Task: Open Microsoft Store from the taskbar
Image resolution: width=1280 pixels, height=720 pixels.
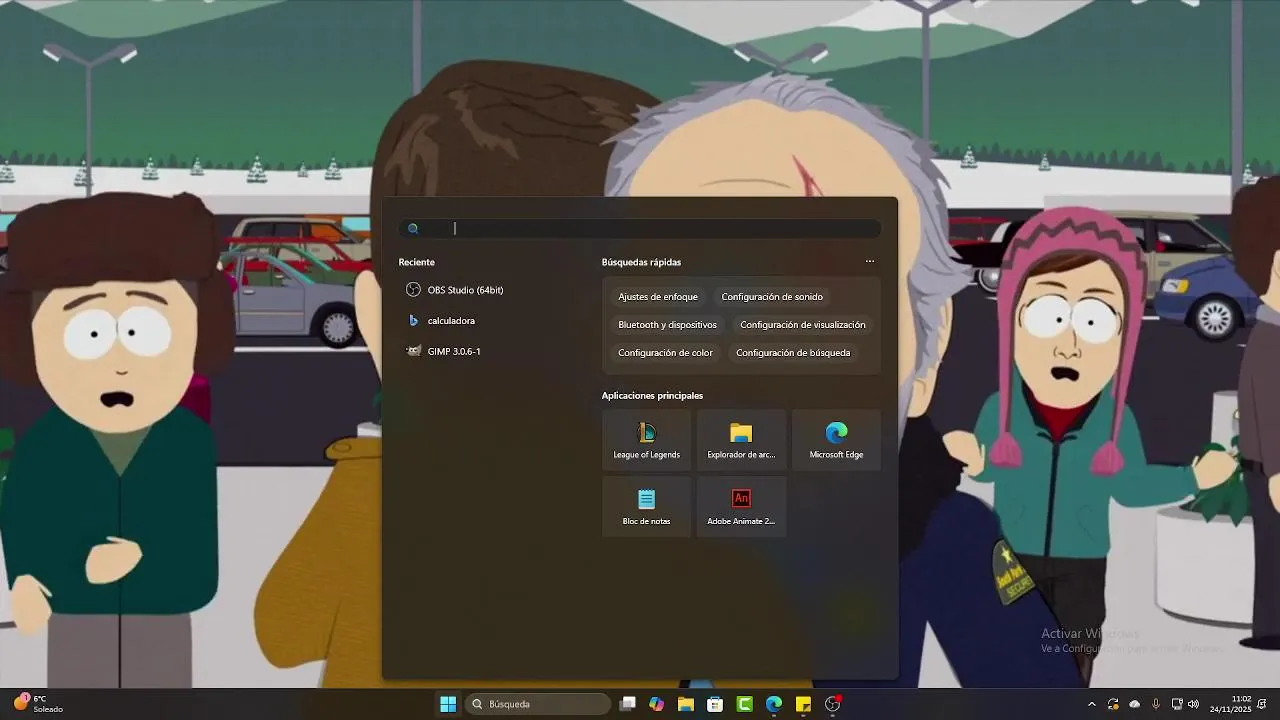Action: pos(715,704)
